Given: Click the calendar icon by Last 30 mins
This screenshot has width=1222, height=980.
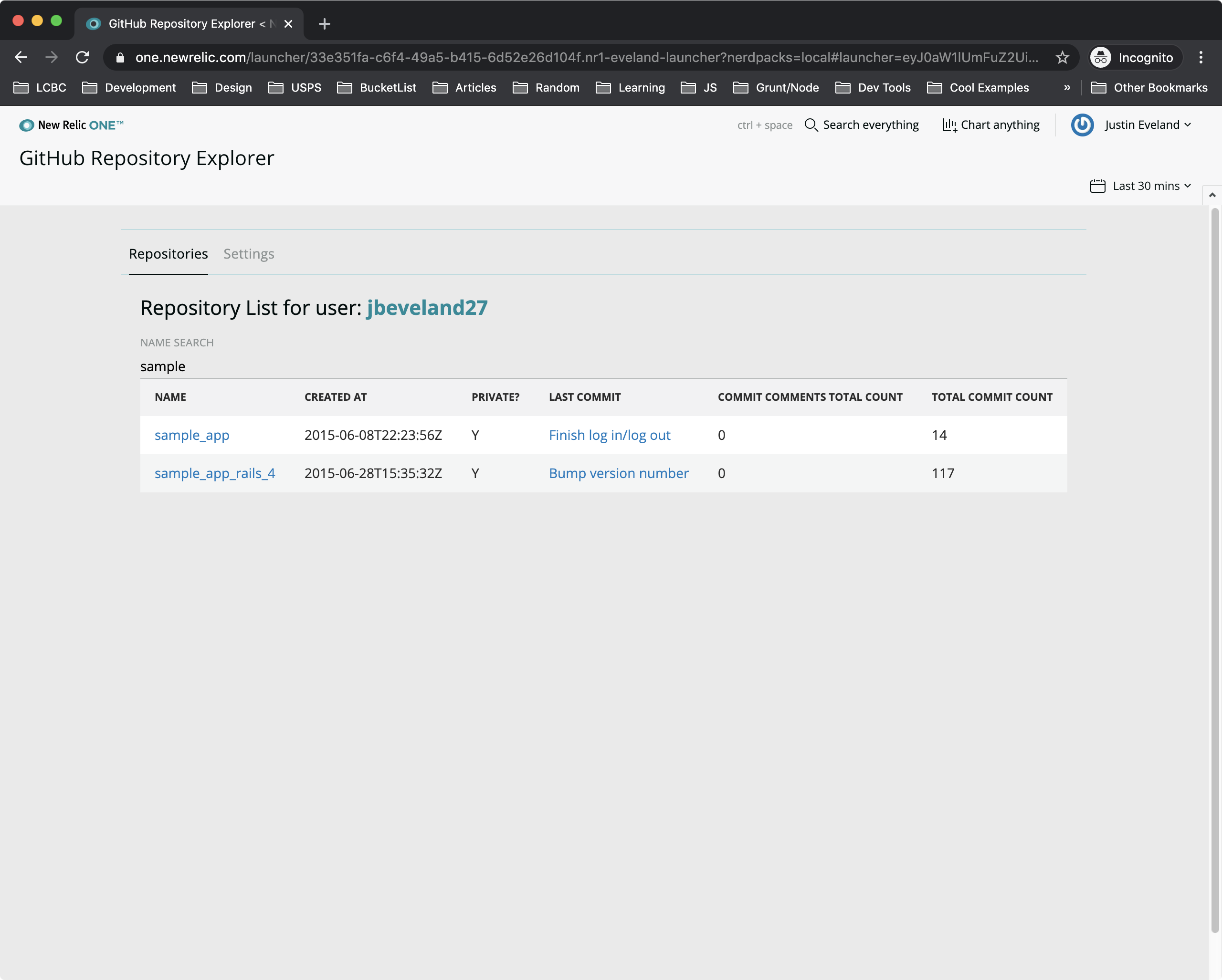Looking at the screenshot, I should click(x=1097, y=186).
